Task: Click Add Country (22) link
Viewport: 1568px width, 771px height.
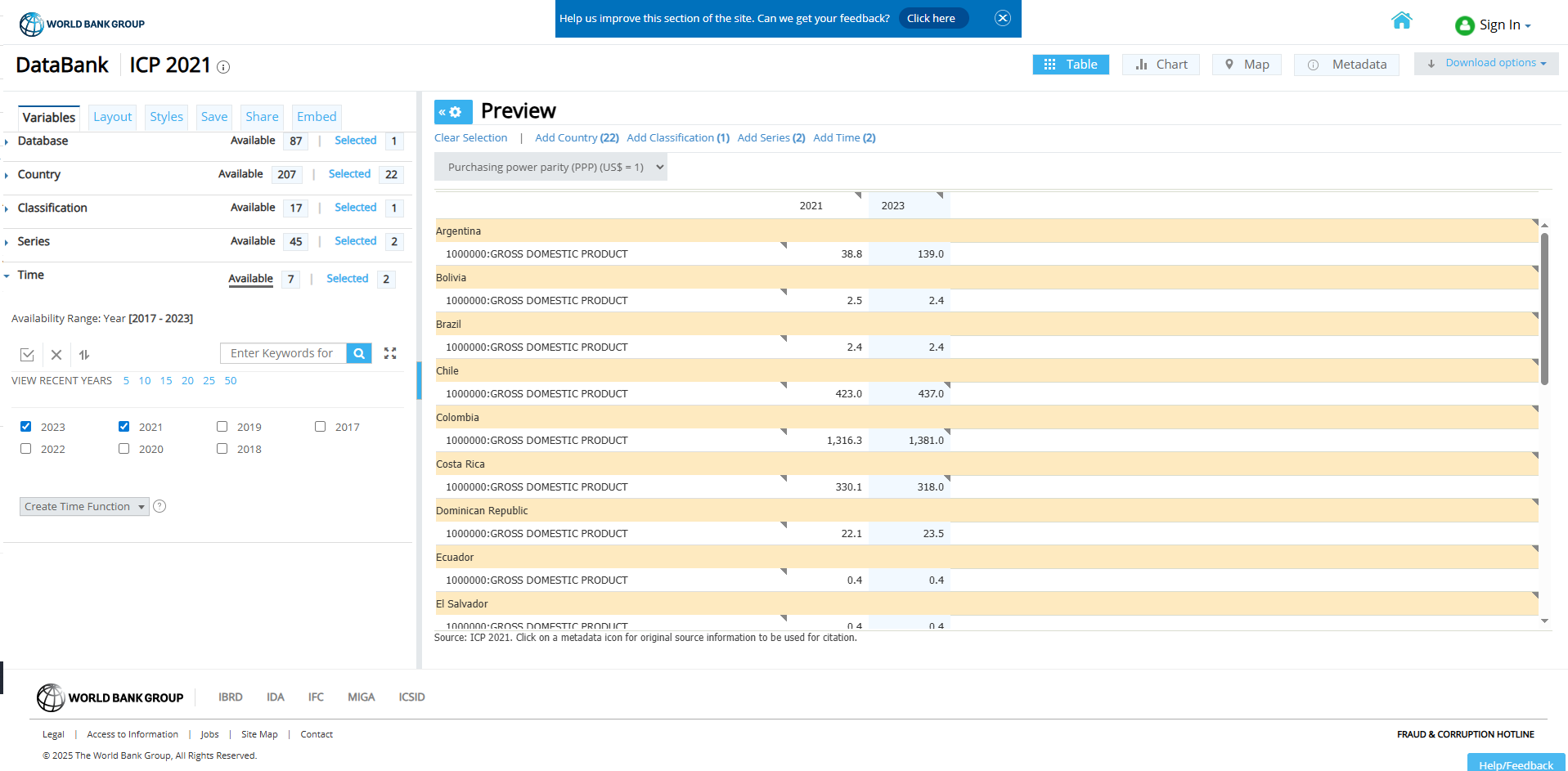Action: 577,137
